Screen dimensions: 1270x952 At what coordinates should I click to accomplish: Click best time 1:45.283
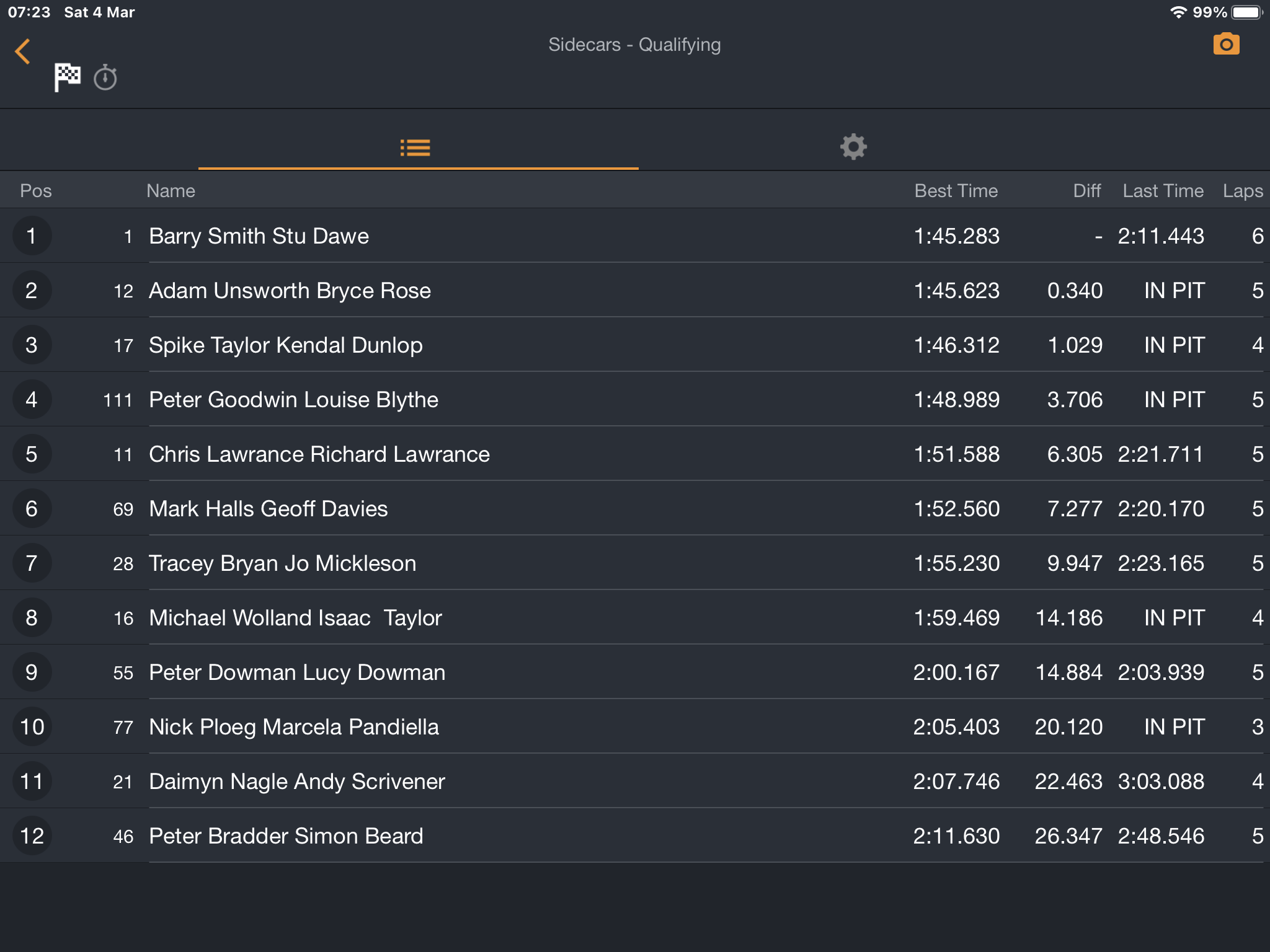click(957, 236)
